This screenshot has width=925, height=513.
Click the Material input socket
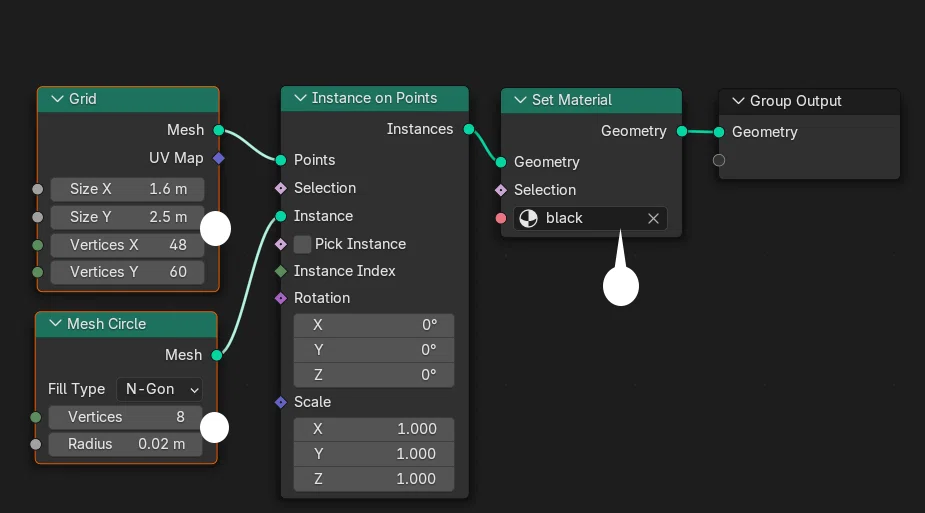click(x=501, y=218)
